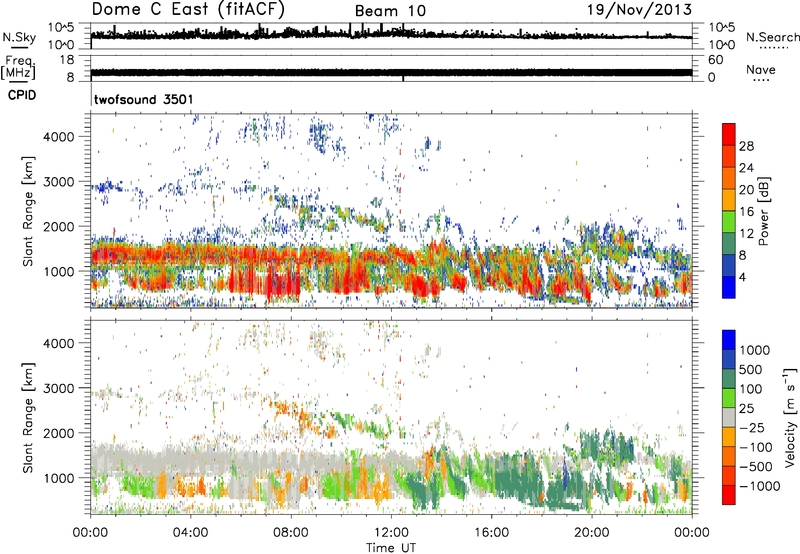Click the light green segment of the power colorbar
This screenshot has height=554, width=800.
click(x=729, y=222)
